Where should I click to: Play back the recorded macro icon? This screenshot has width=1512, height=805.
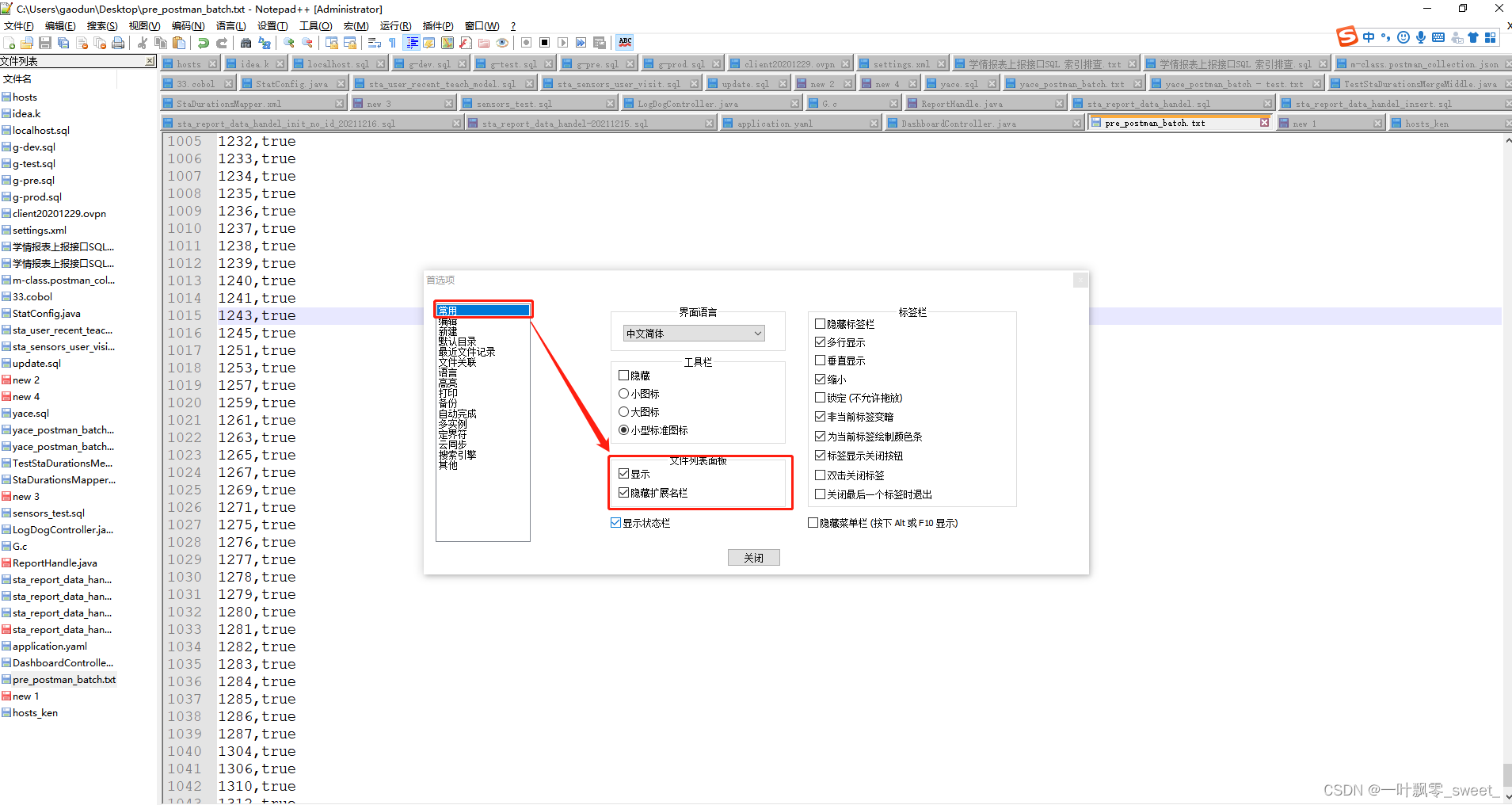pos(563,43)
